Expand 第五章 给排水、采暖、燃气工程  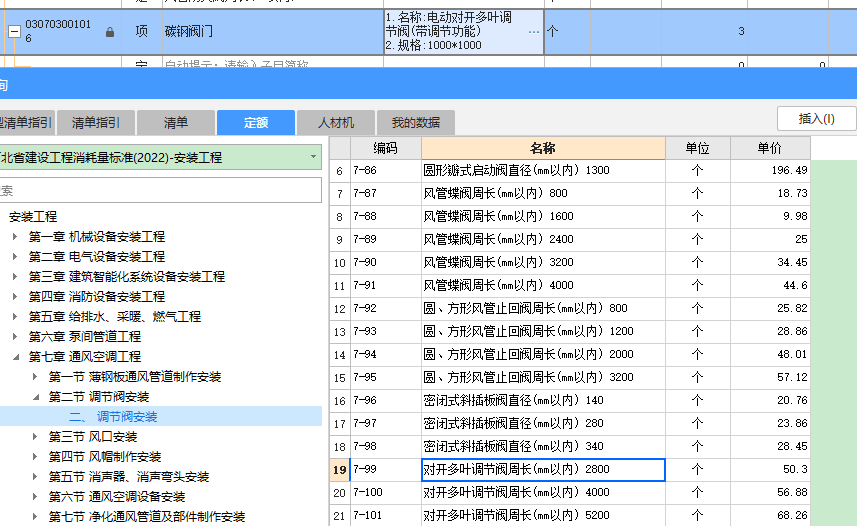click(x=15, y=317)
